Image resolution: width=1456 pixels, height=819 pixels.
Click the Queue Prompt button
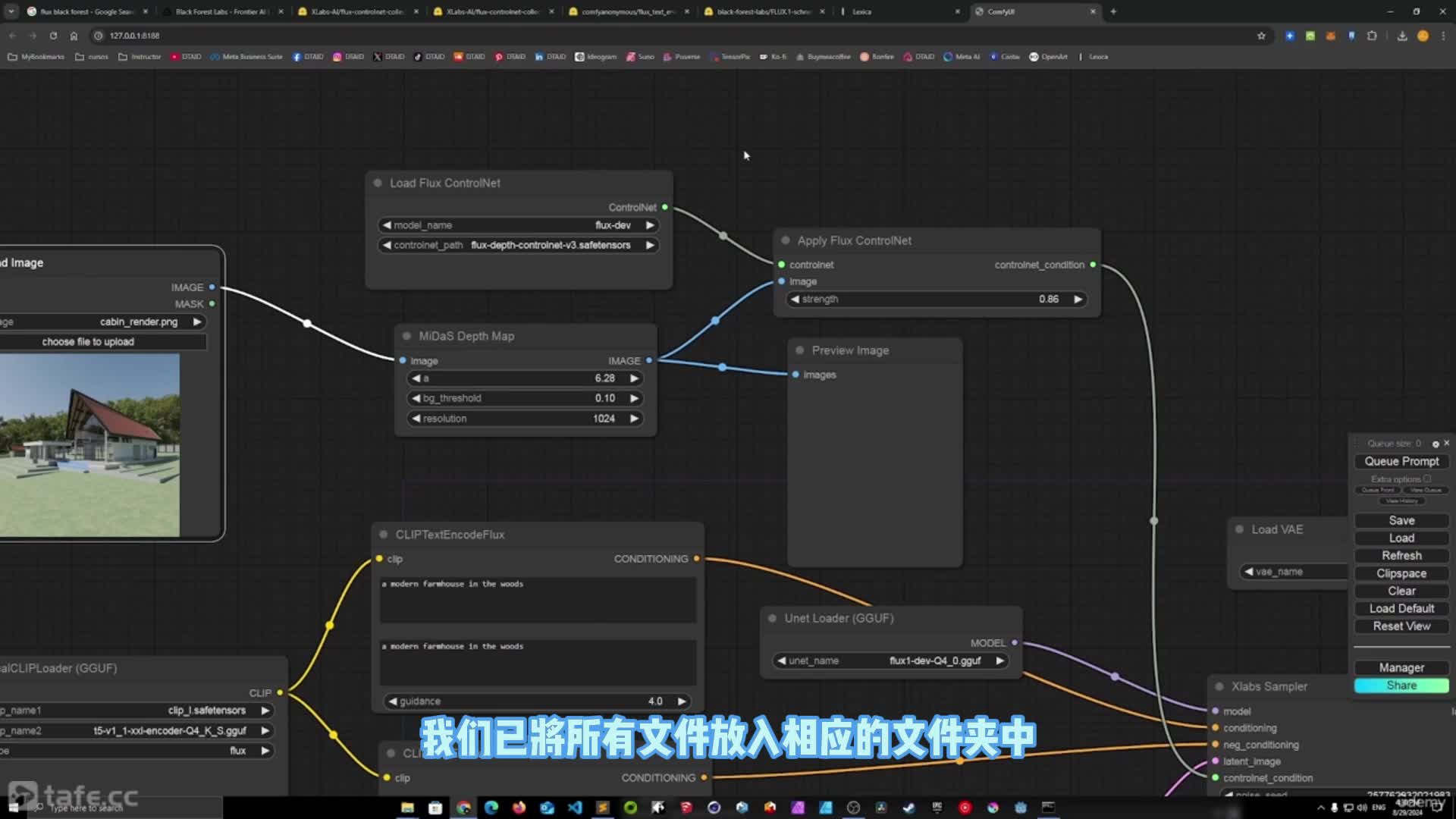click(1401, 461)
